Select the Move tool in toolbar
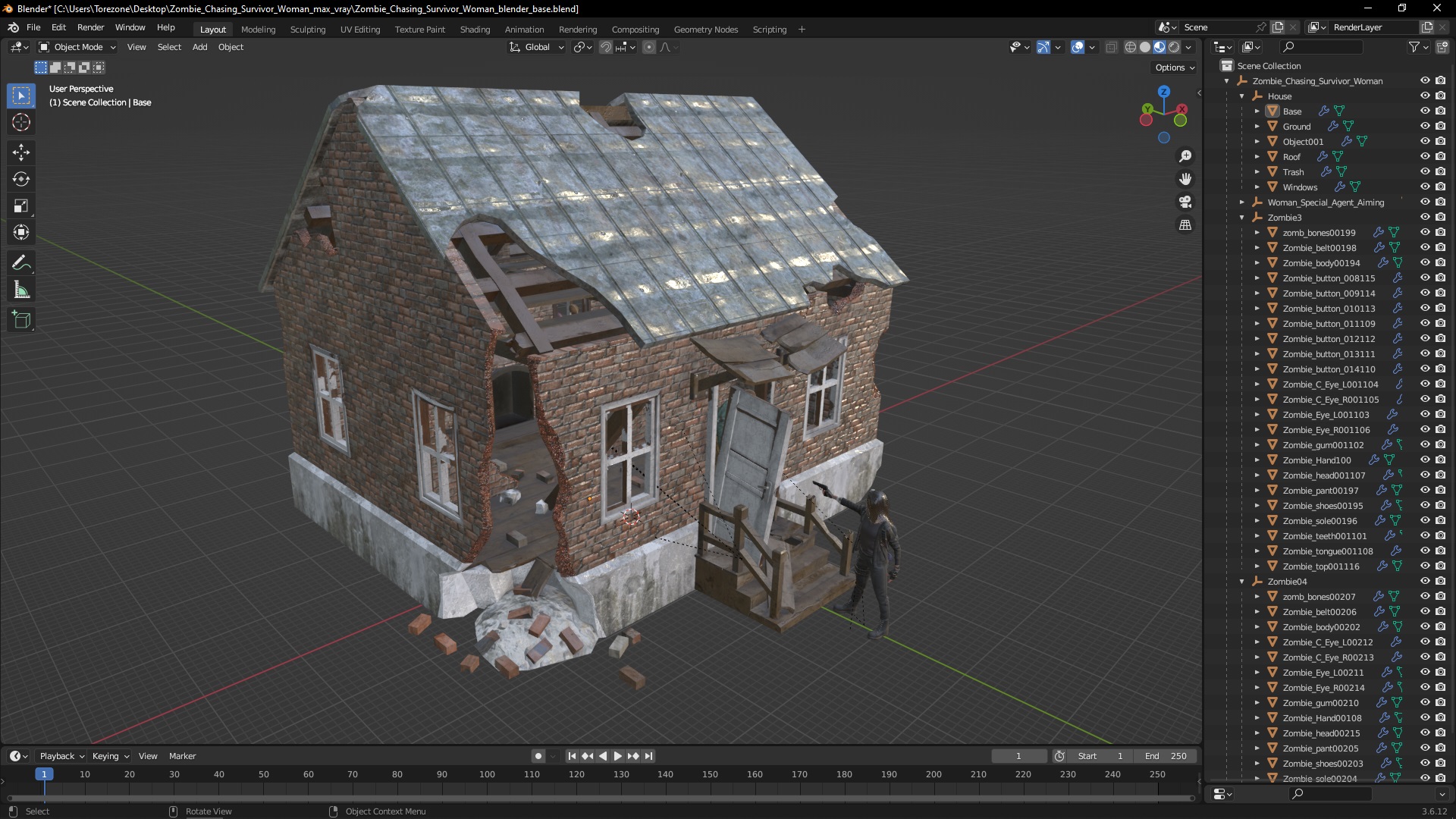Screen dimensions: 1456x819 click(22, 150)
